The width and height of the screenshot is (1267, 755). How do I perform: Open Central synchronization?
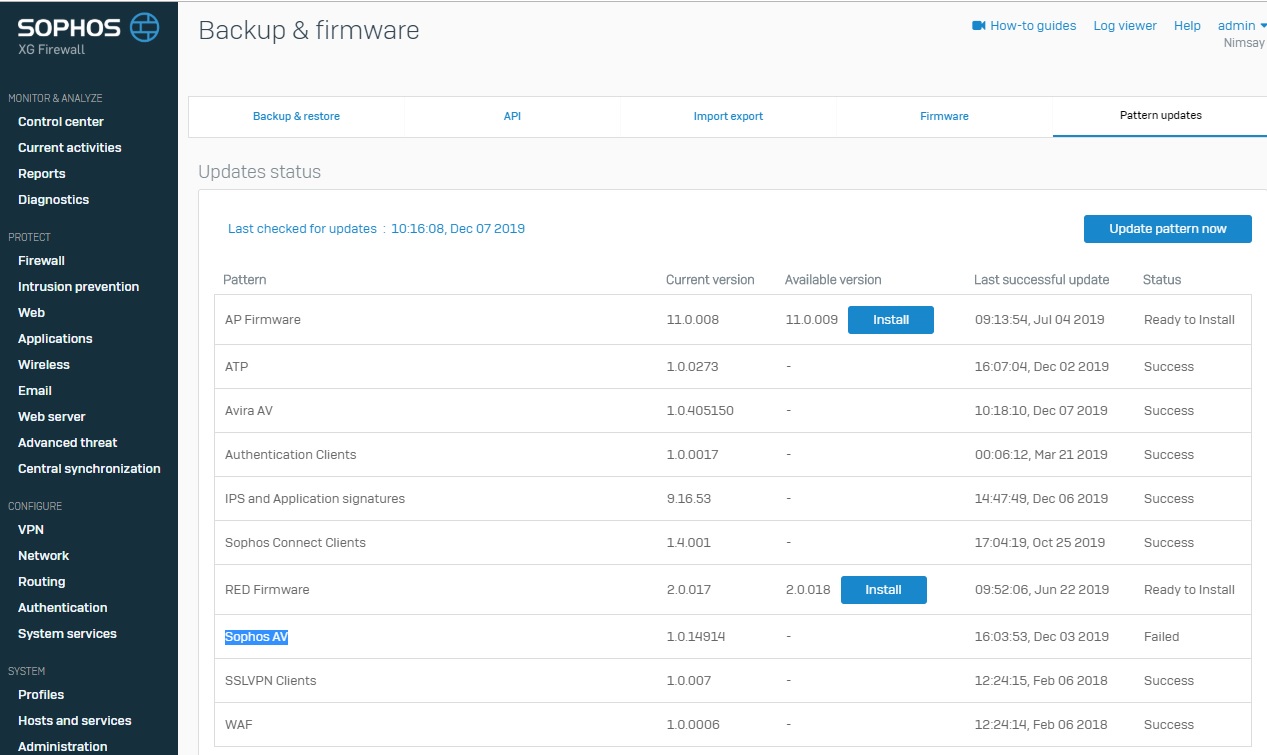click(x=89, y=469)
